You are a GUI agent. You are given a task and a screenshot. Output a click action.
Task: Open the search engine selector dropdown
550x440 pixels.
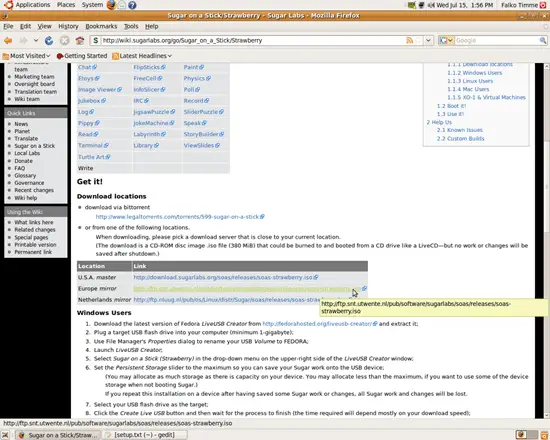[447, 41]
